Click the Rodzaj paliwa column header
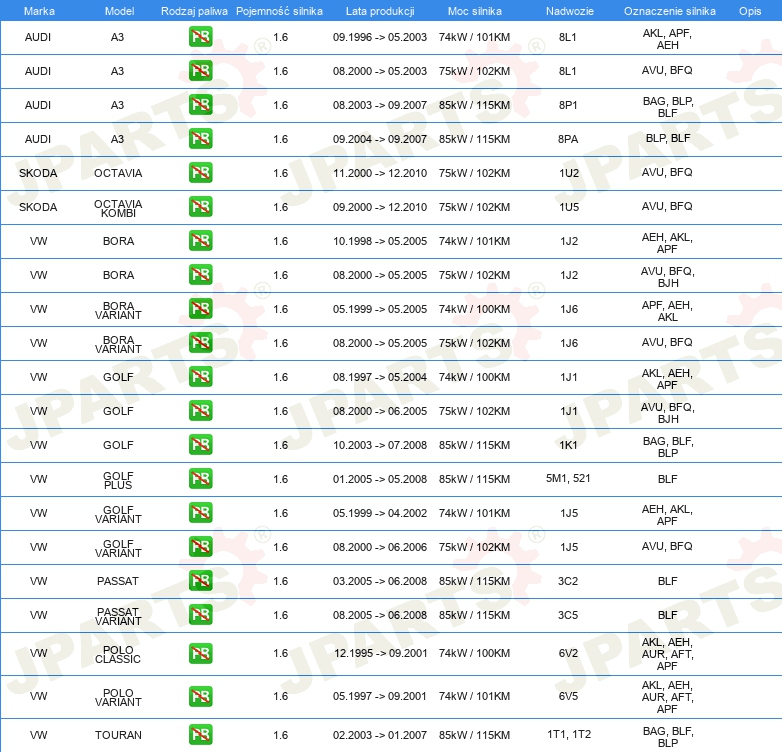 tap(194, 11)
